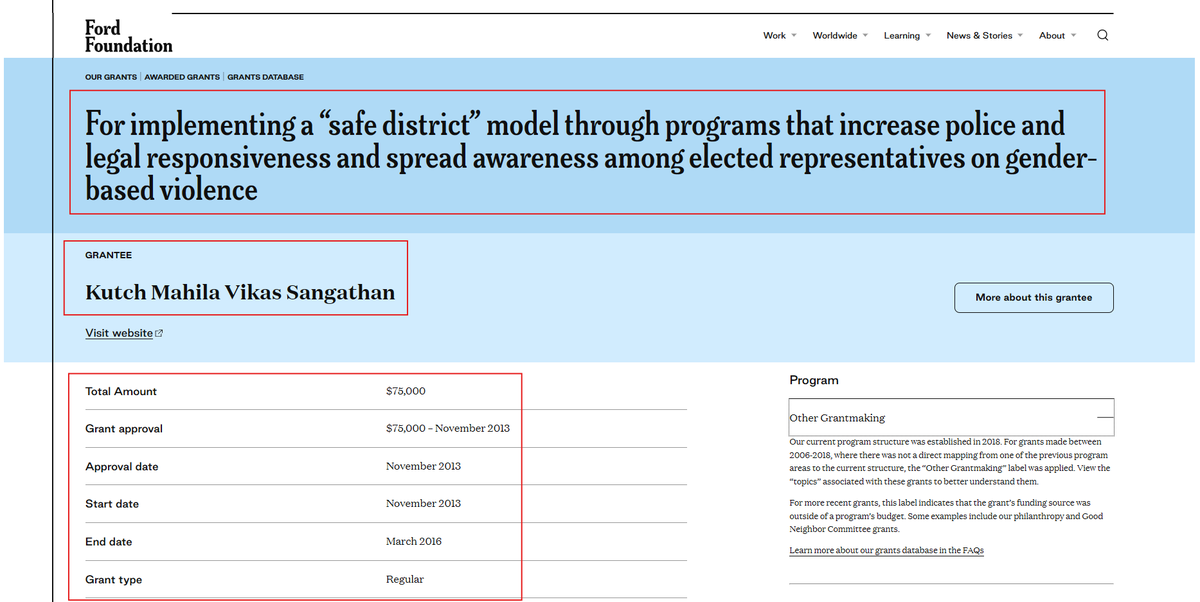Go to Grants Database breadcrumb
This screenshot has height=602, width=1200.
click(265, 77)
